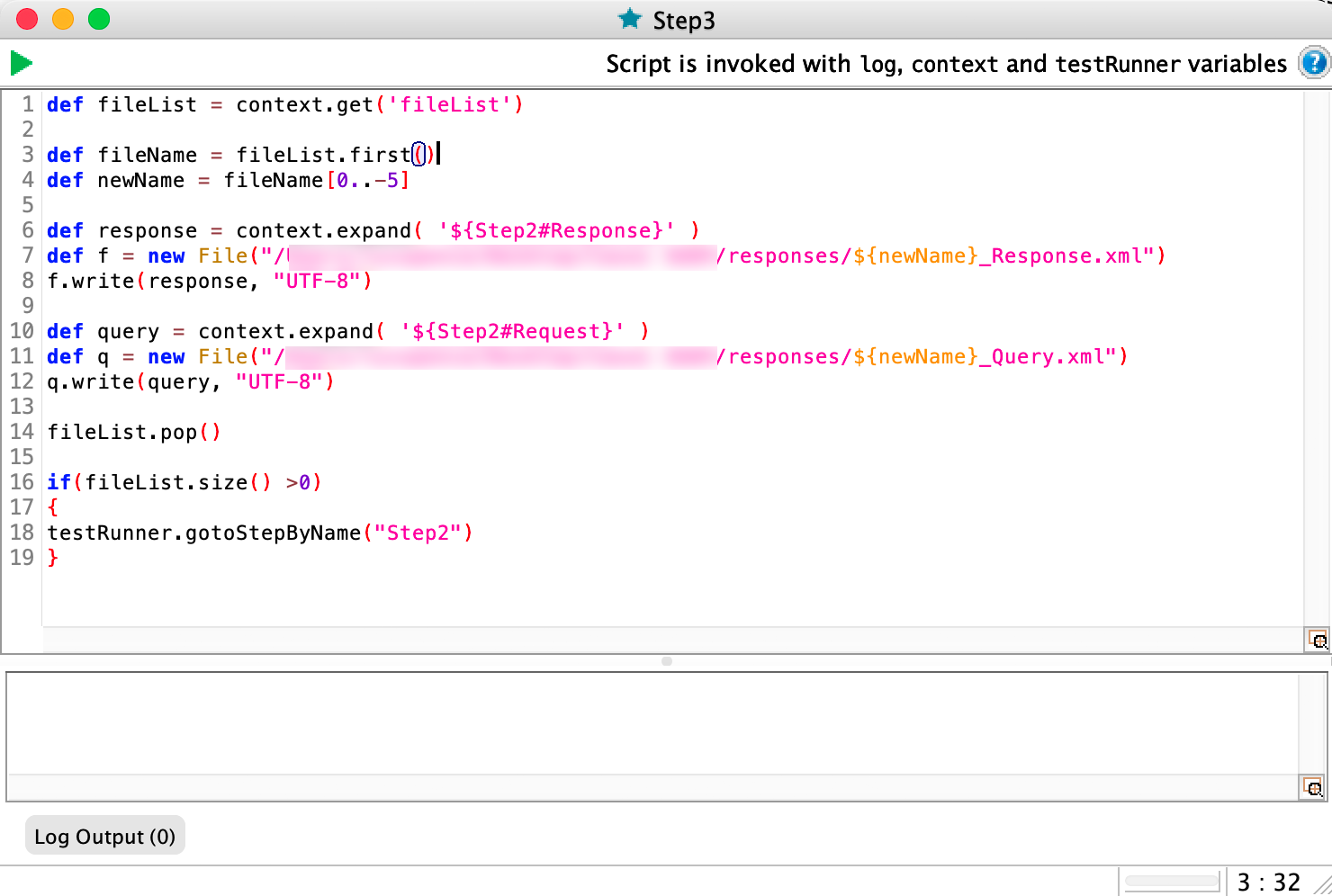Click line number 14 in the gutter
1332x896 pixels.
coord(22,432)
